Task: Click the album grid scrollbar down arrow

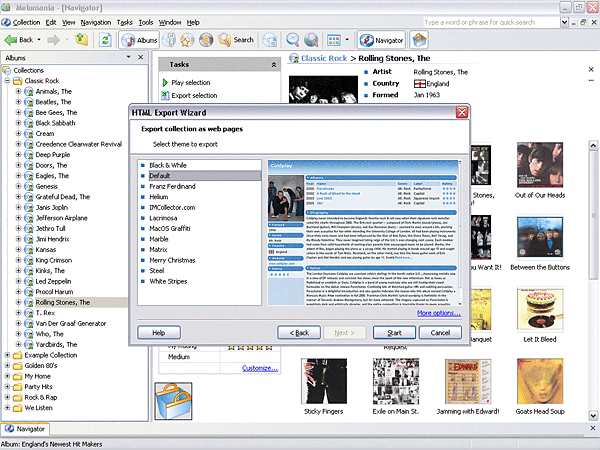Action: [593, 415]
